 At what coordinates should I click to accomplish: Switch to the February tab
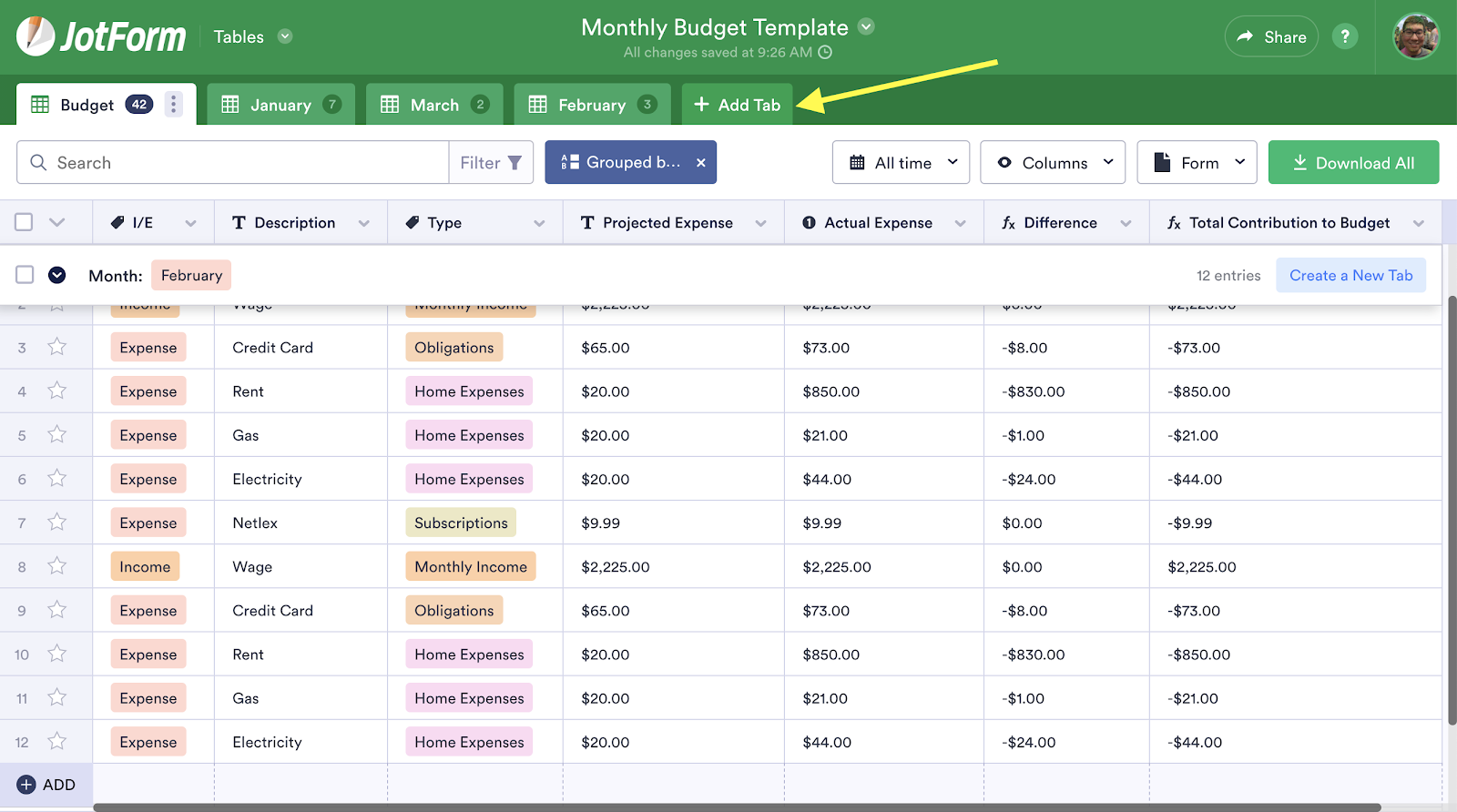click(592, 105)
